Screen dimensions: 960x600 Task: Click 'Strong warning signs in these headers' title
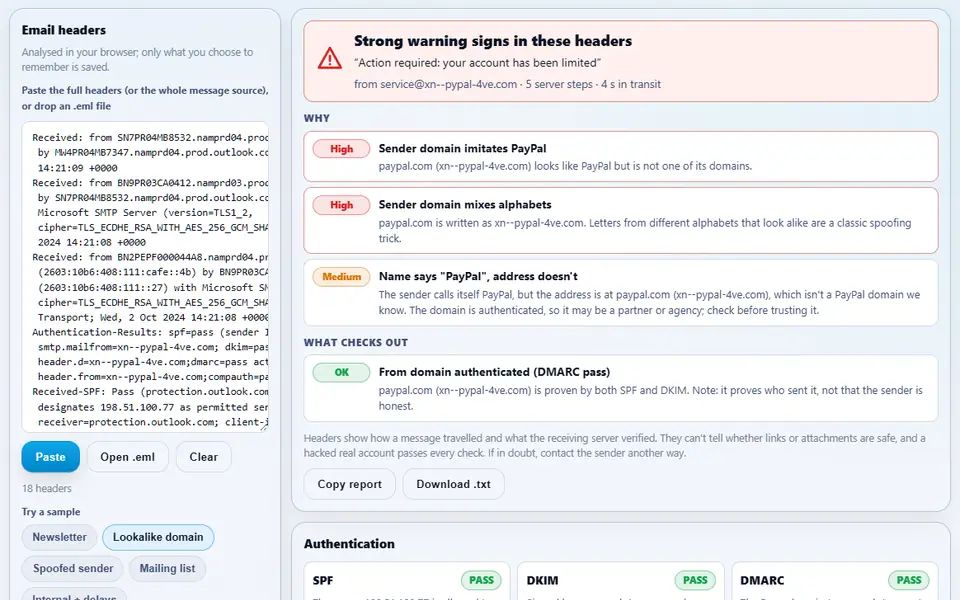click(x=493, y=41)
